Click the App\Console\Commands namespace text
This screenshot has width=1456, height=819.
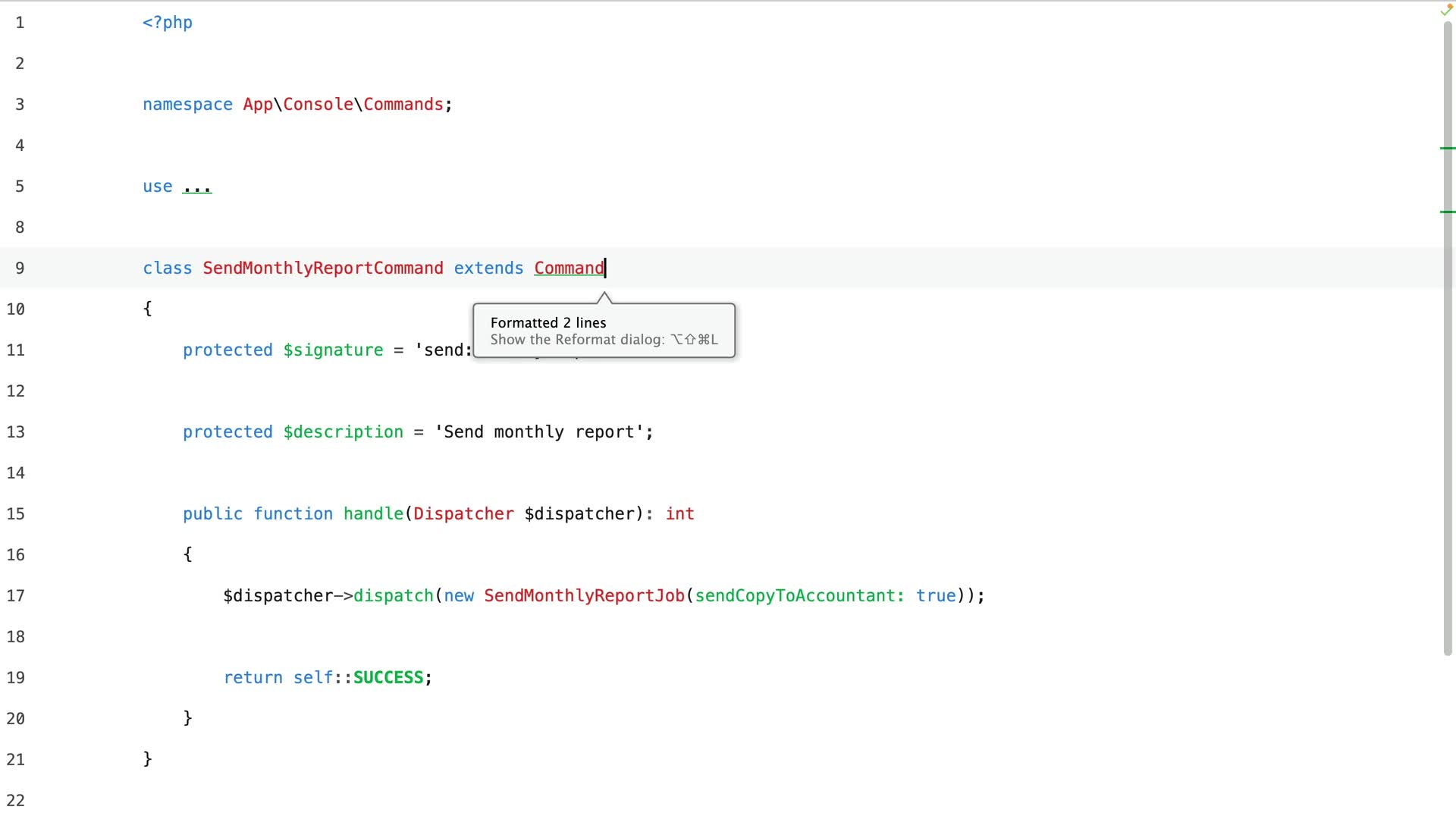click(x=343, y=105)
